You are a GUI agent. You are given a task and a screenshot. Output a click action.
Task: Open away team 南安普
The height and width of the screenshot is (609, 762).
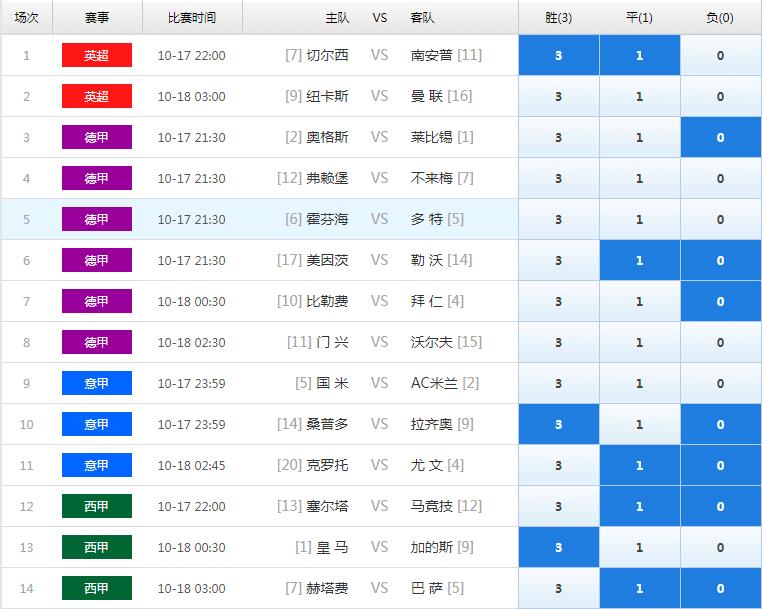point(432,55)
